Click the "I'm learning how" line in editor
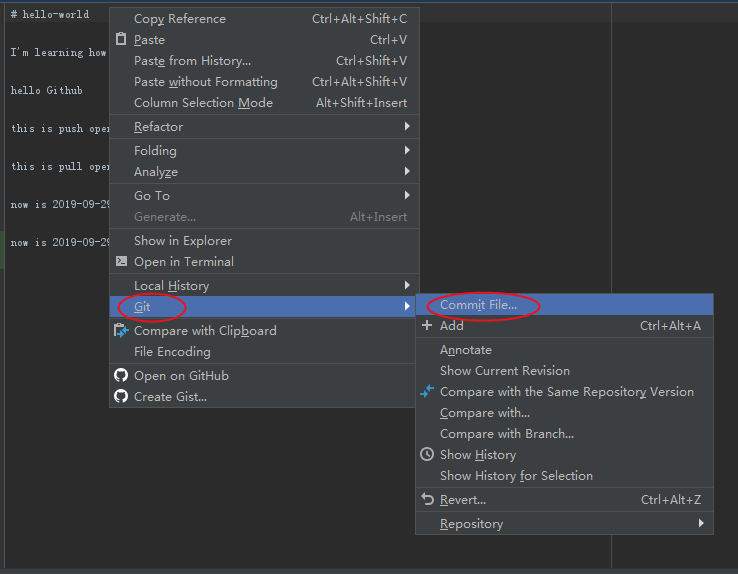 59,52
